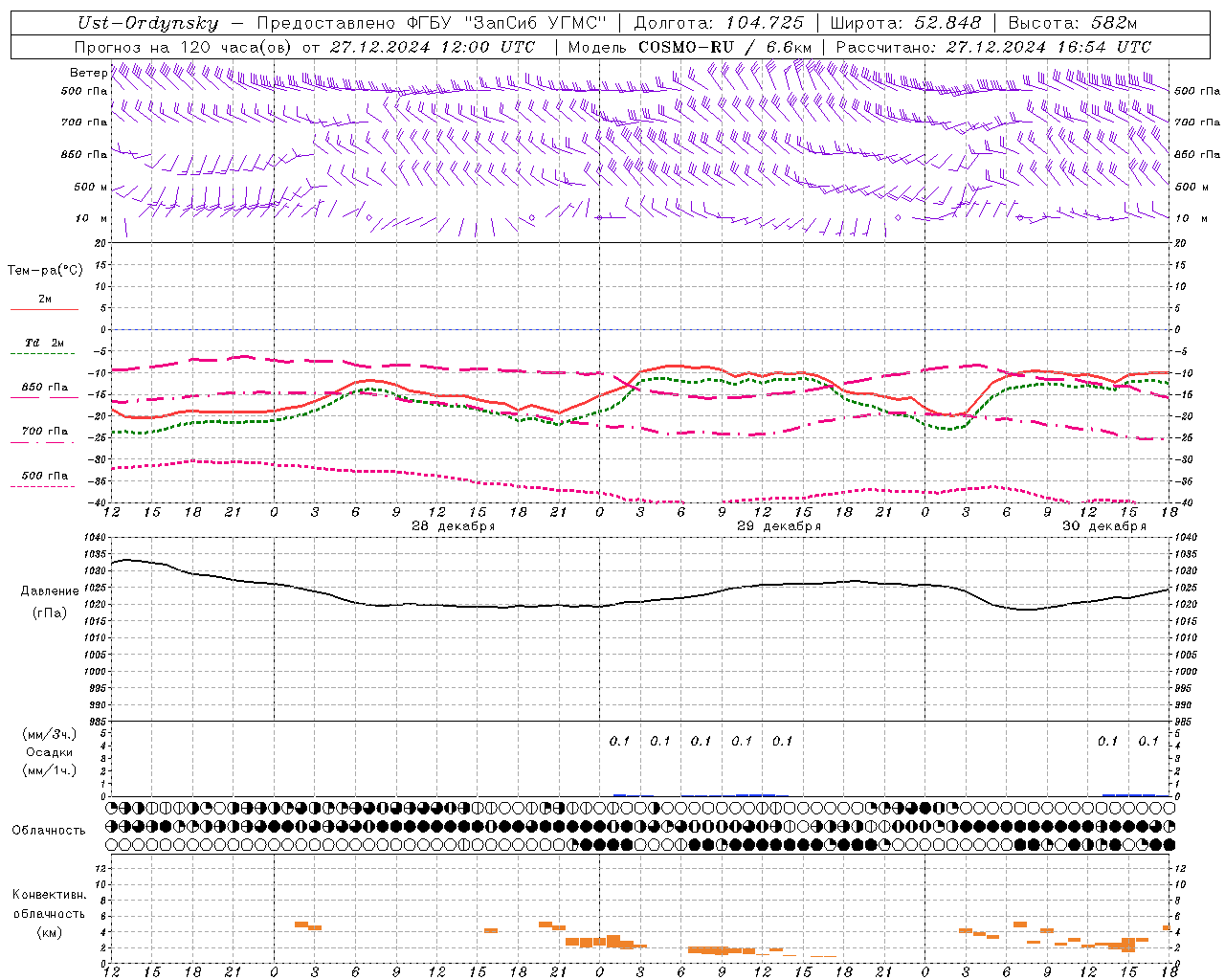Click the '500 м' wind level label on left
Image resolution: width=1225 pixels, height=980 pixels.
tap(91, 187)
